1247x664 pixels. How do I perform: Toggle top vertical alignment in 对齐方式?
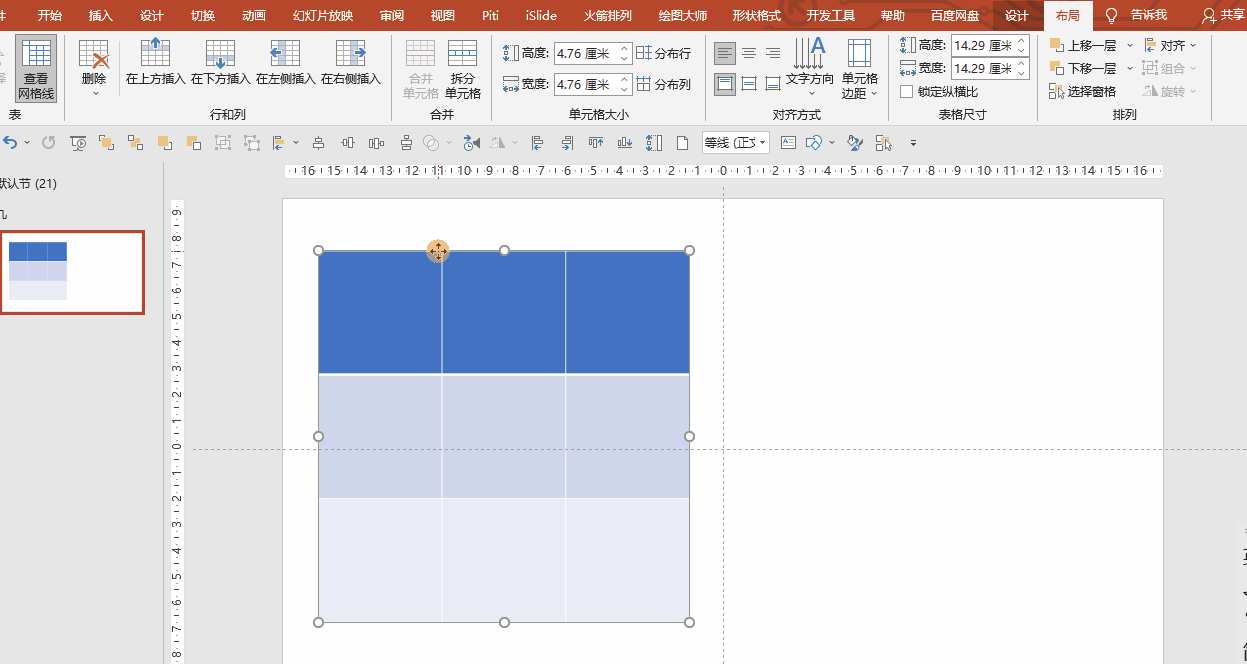coord(725,84)
